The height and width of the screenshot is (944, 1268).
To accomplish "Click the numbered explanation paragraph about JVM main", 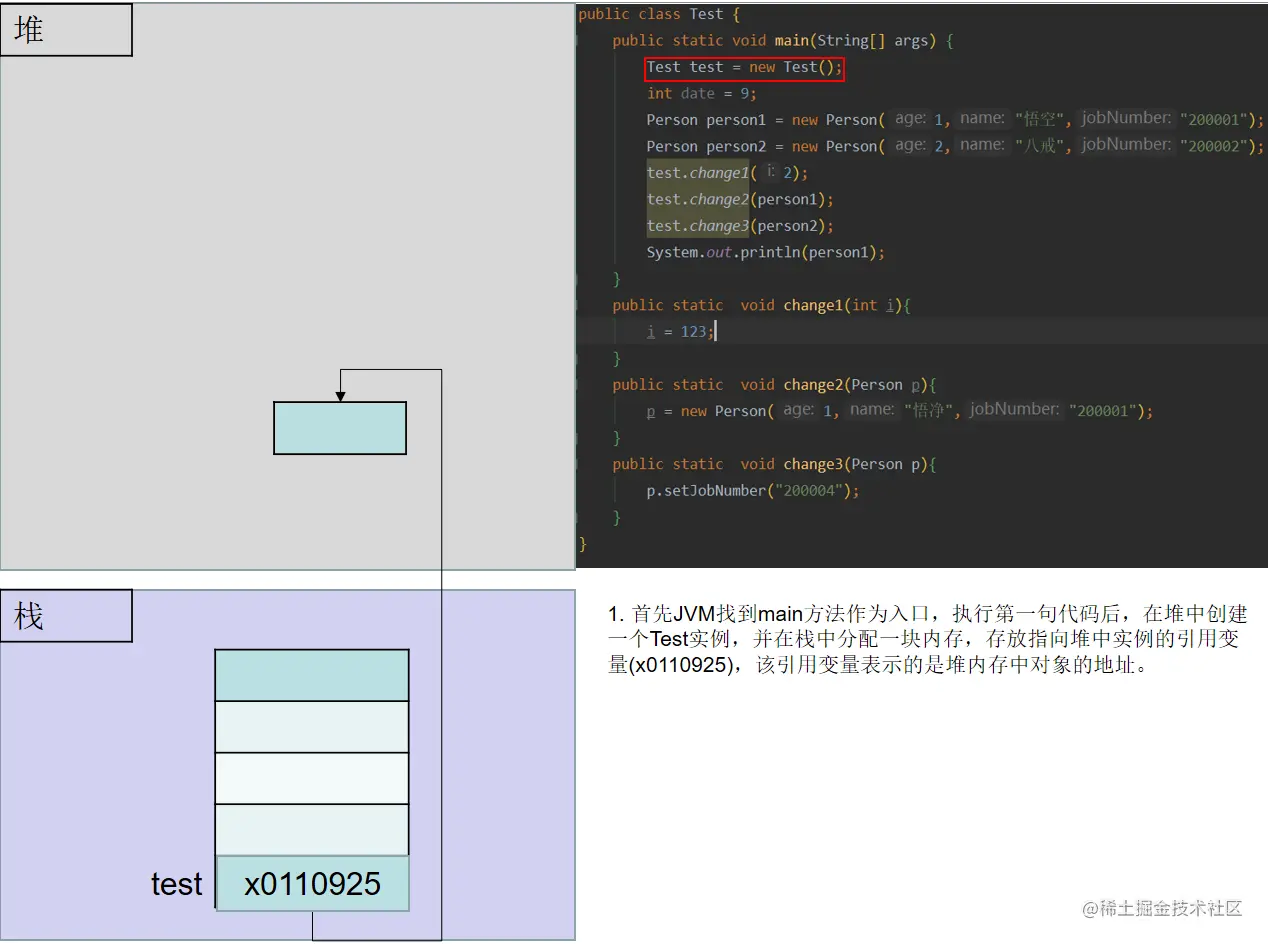I will [x=920, y=638].
